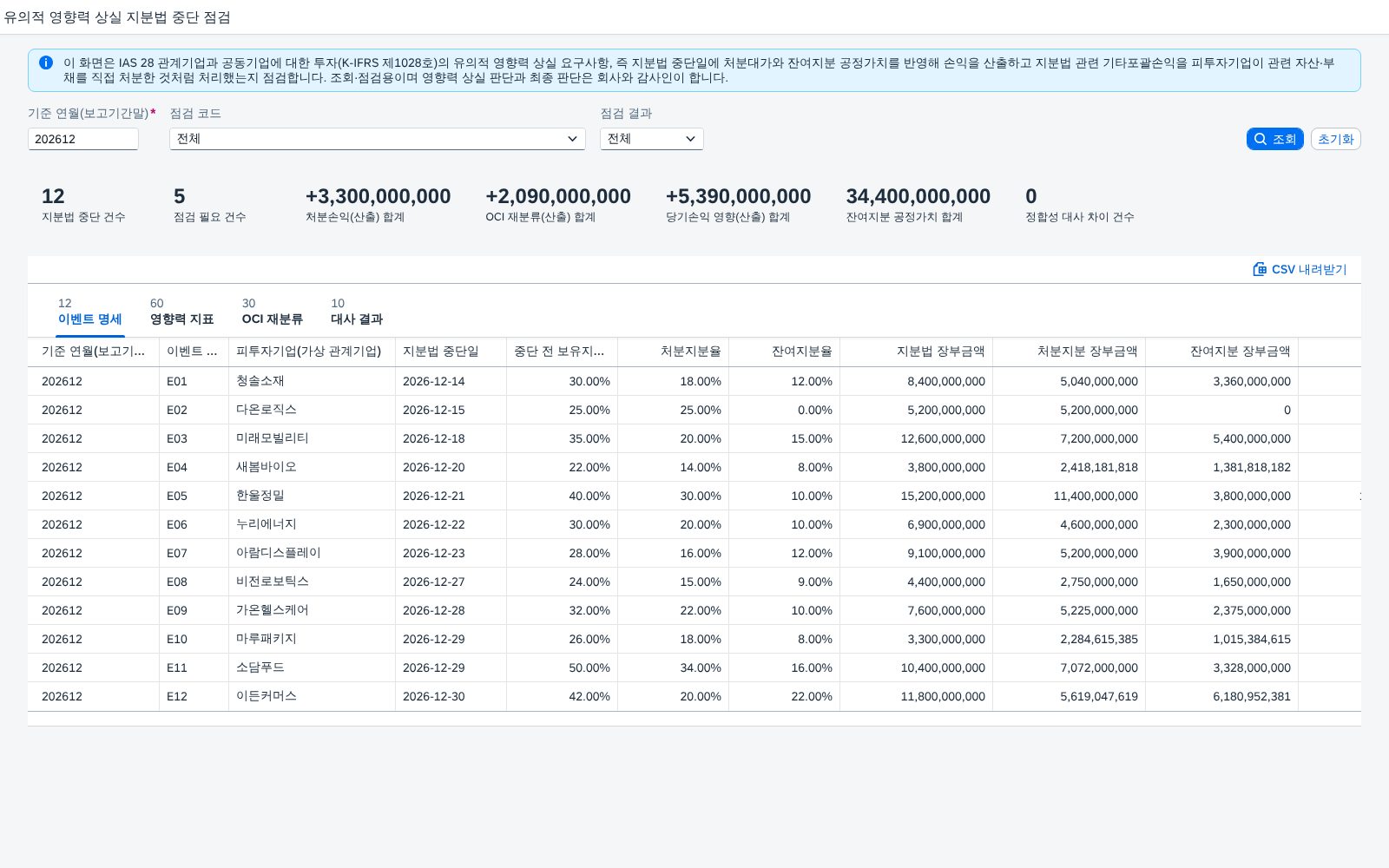Click event code E04 cell

(194, 467)
